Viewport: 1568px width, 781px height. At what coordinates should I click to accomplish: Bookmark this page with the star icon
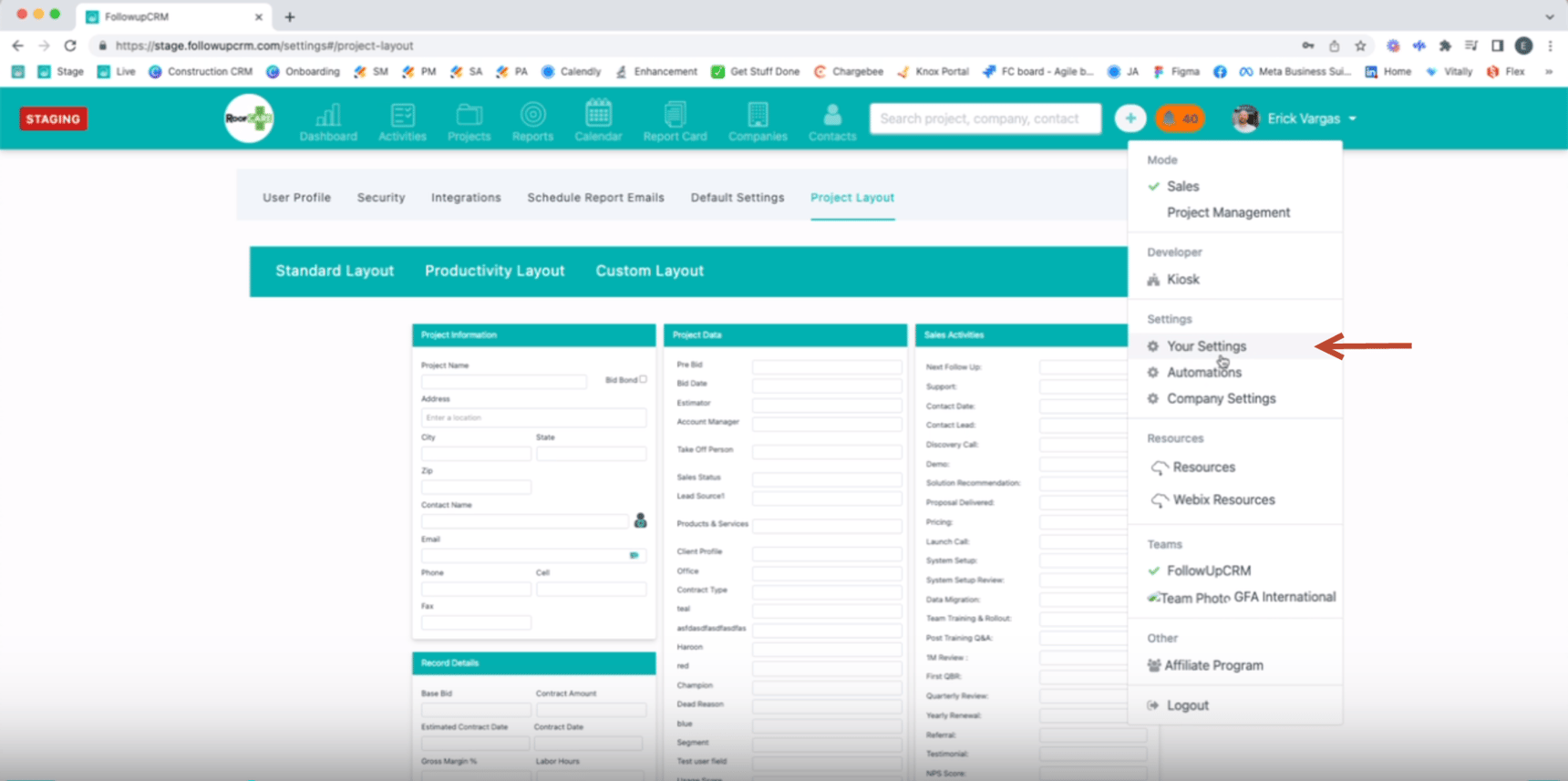pos(1360,46)
